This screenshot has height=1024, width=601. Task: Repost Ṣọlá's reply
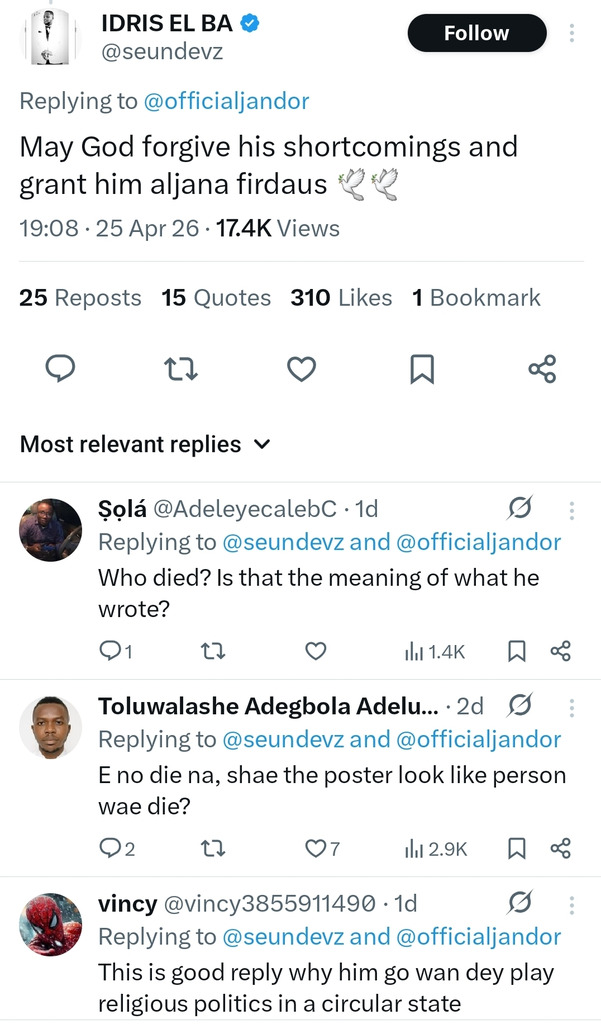tap(213, 652)
